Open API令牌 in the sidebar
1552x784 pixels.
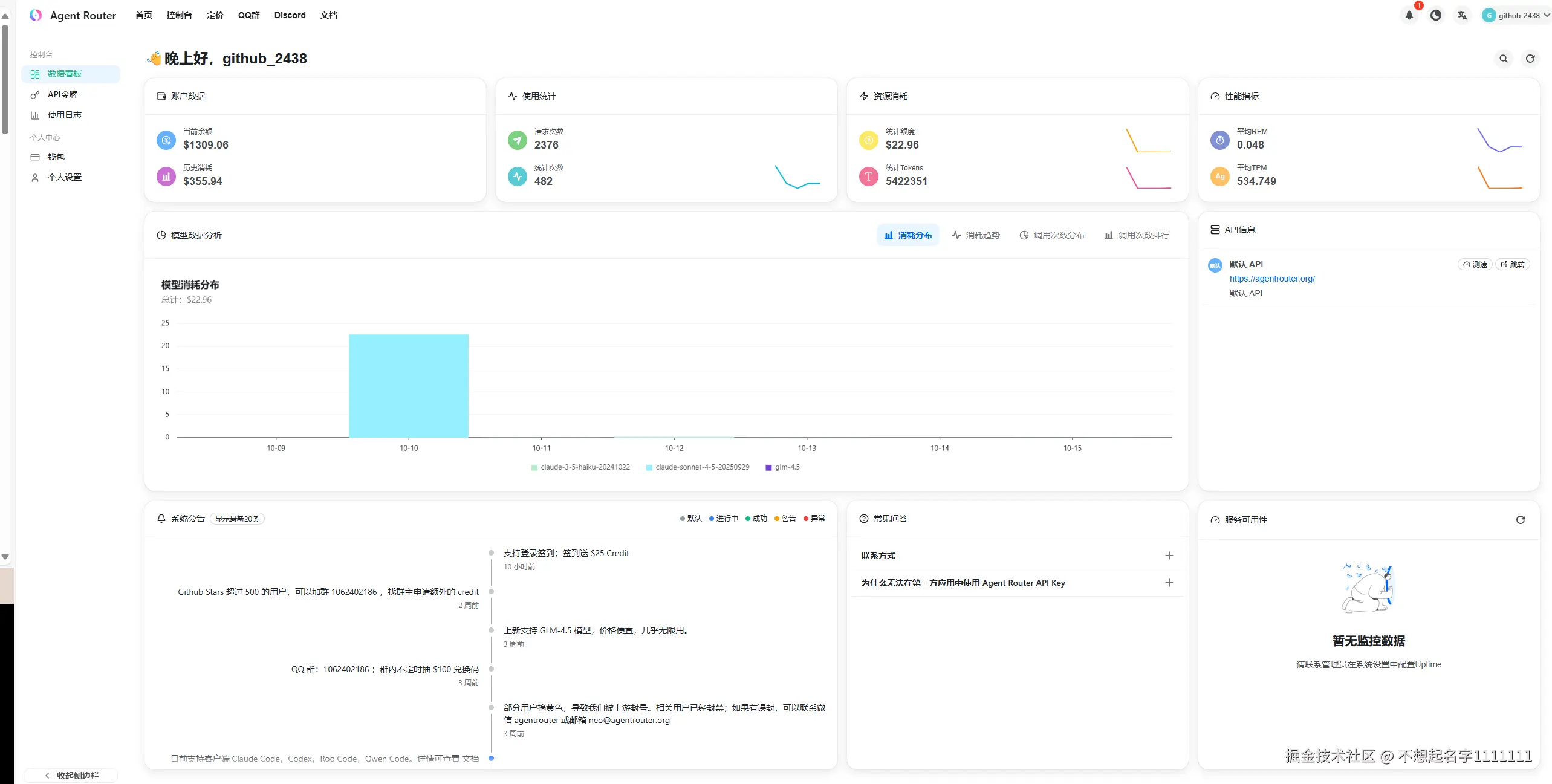63,94
